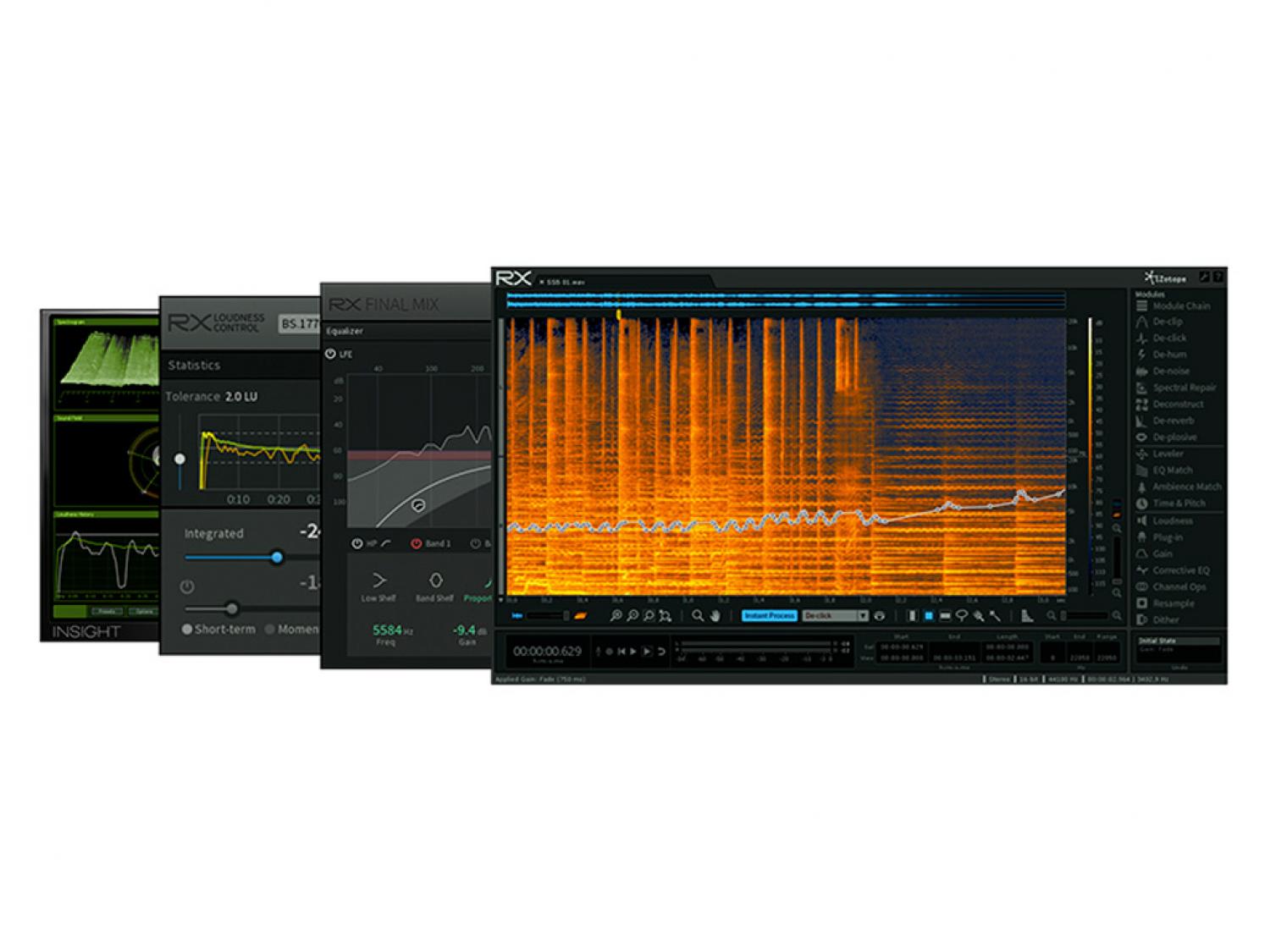Toggle the LFE power button
The height and width of the screenshot is (952, 1270).
click(x=330, y=354)
